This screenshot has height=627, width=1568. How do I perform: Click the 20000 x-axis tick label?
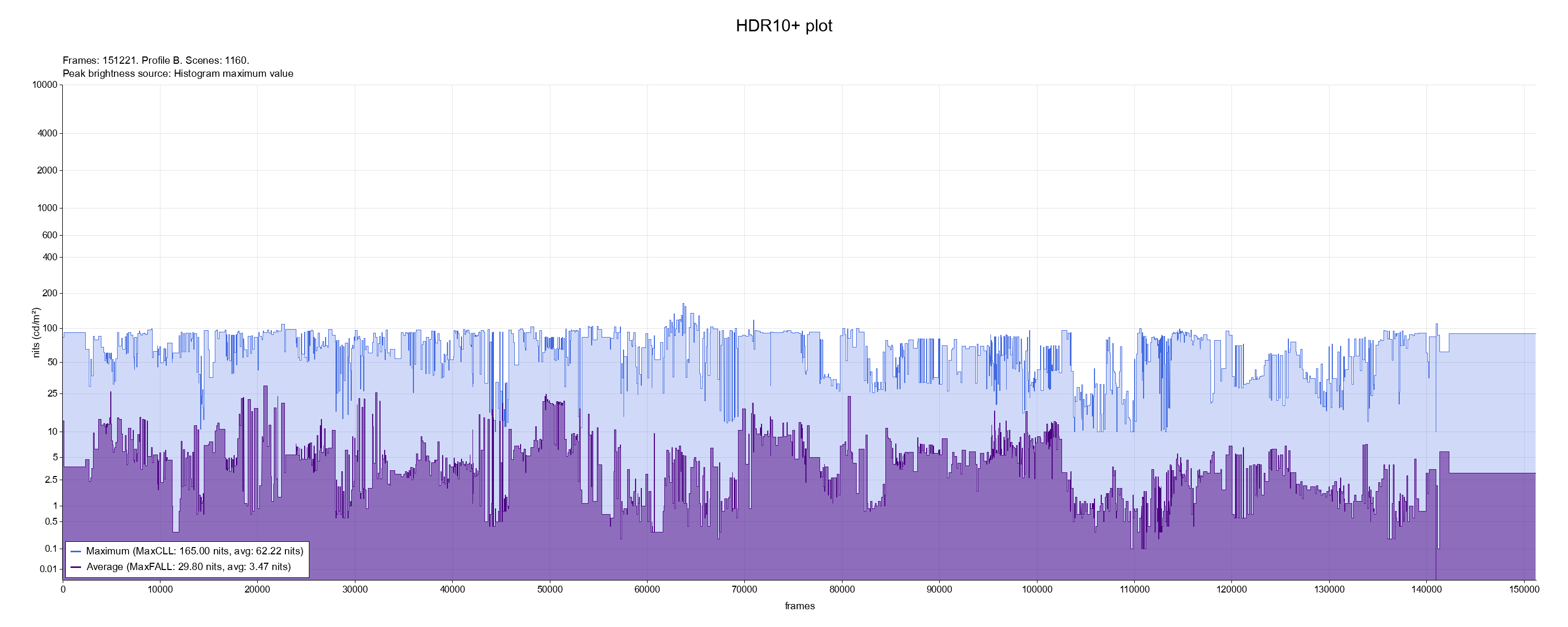(257, 589)
